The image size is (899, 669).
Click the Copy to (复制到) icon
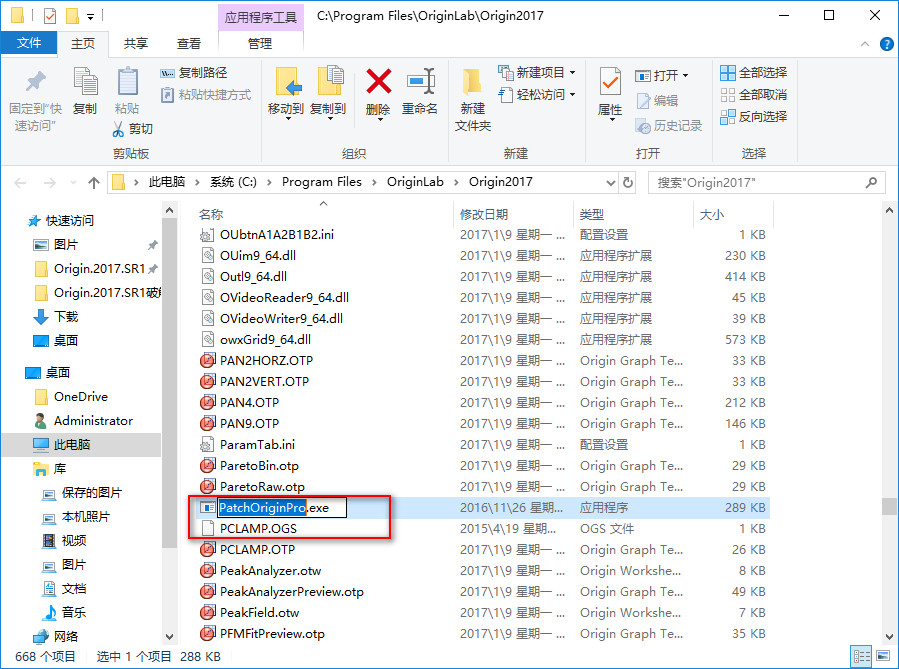[x=329, y=81]
